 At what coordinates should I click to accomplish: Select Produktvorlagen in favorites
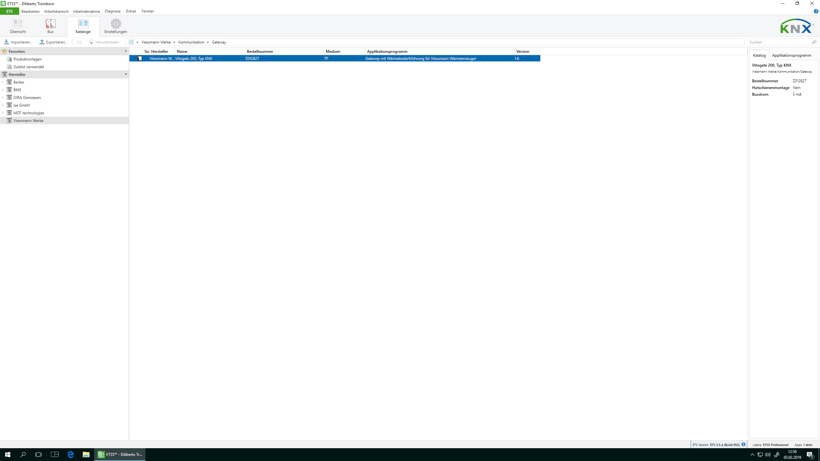tap(27, 59)
